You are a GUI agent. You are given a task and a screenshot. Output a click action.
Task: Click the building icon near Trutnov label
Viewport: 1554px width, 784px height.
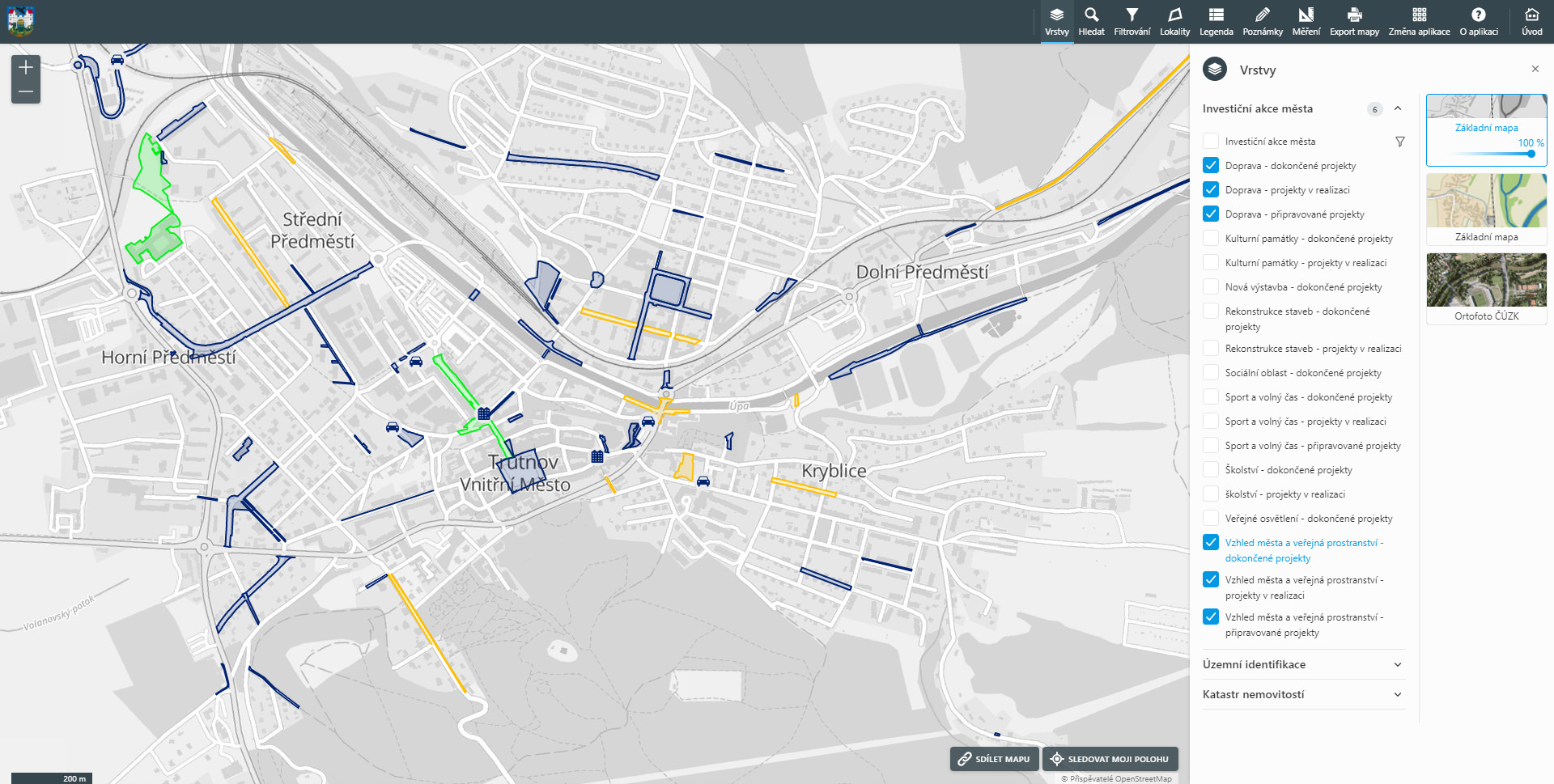484,413
